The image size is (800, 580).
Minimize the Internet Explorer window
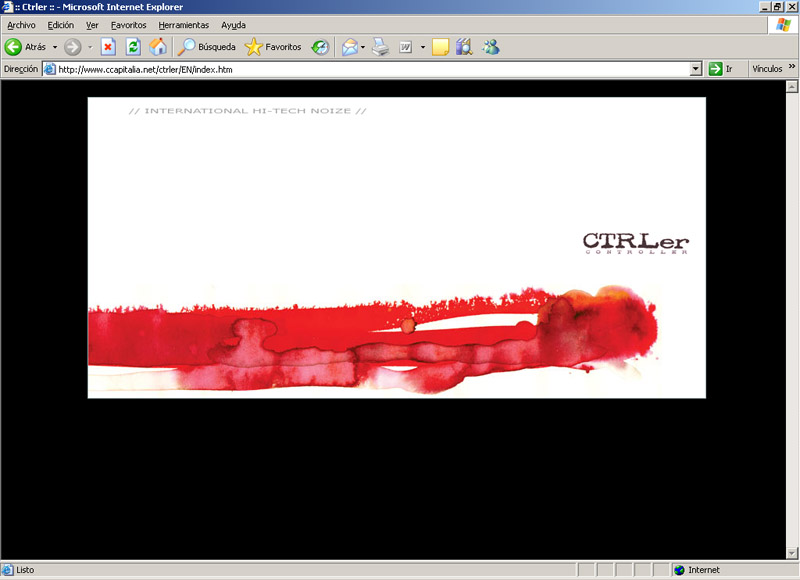[x=764, y=7]
